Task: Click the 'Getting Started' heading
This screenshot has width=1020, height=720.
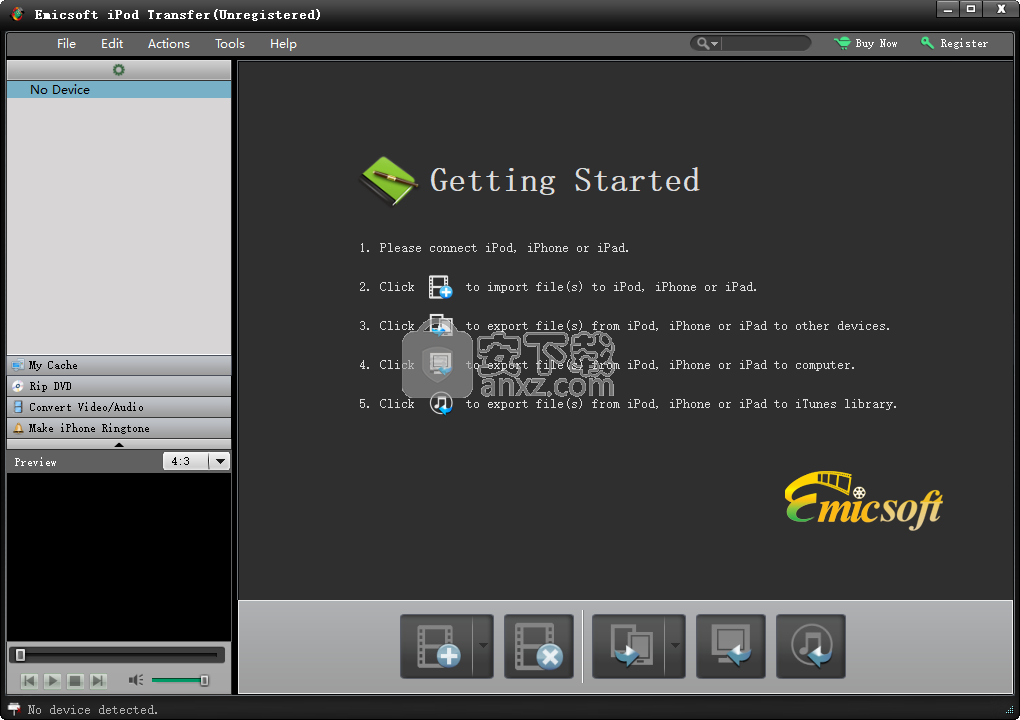Action: (x=565, y=181)
